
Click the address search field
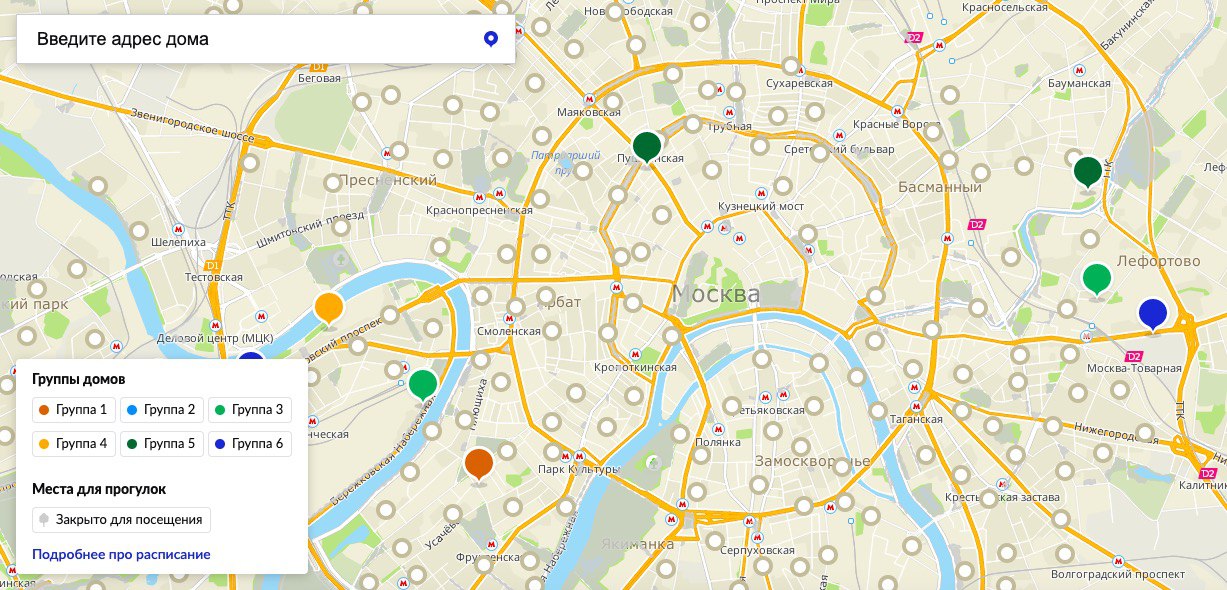pos(266,40)
